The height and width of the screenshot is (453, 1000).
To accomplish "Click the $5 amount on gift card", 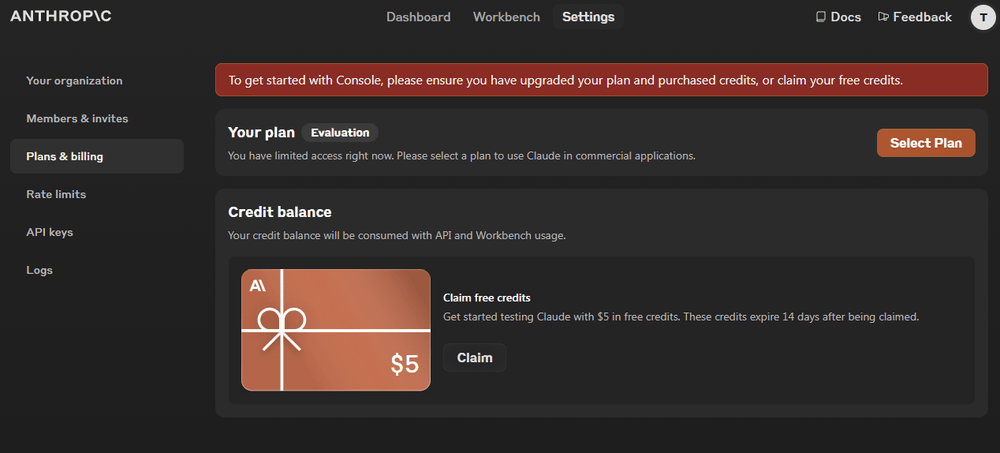I will [x=404, y=365].
